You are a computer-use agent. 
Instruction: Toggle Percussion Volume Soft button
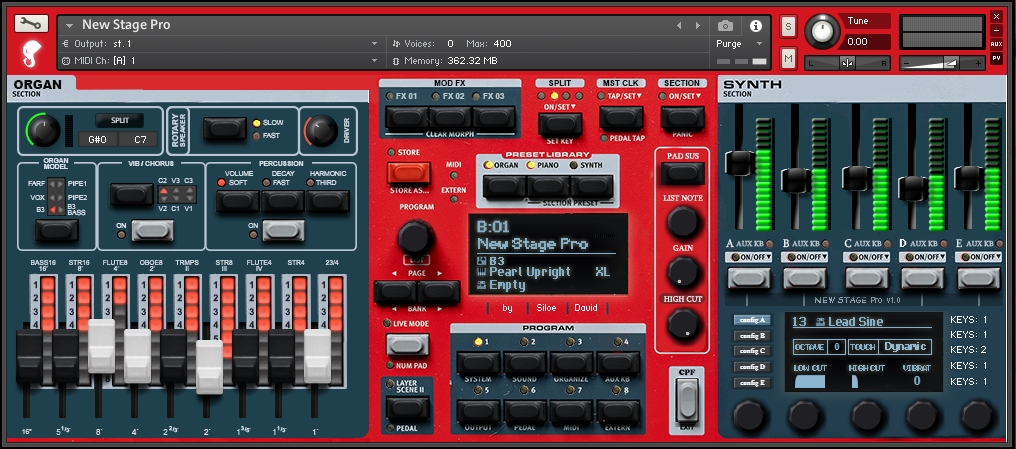[x=238, y=201]
